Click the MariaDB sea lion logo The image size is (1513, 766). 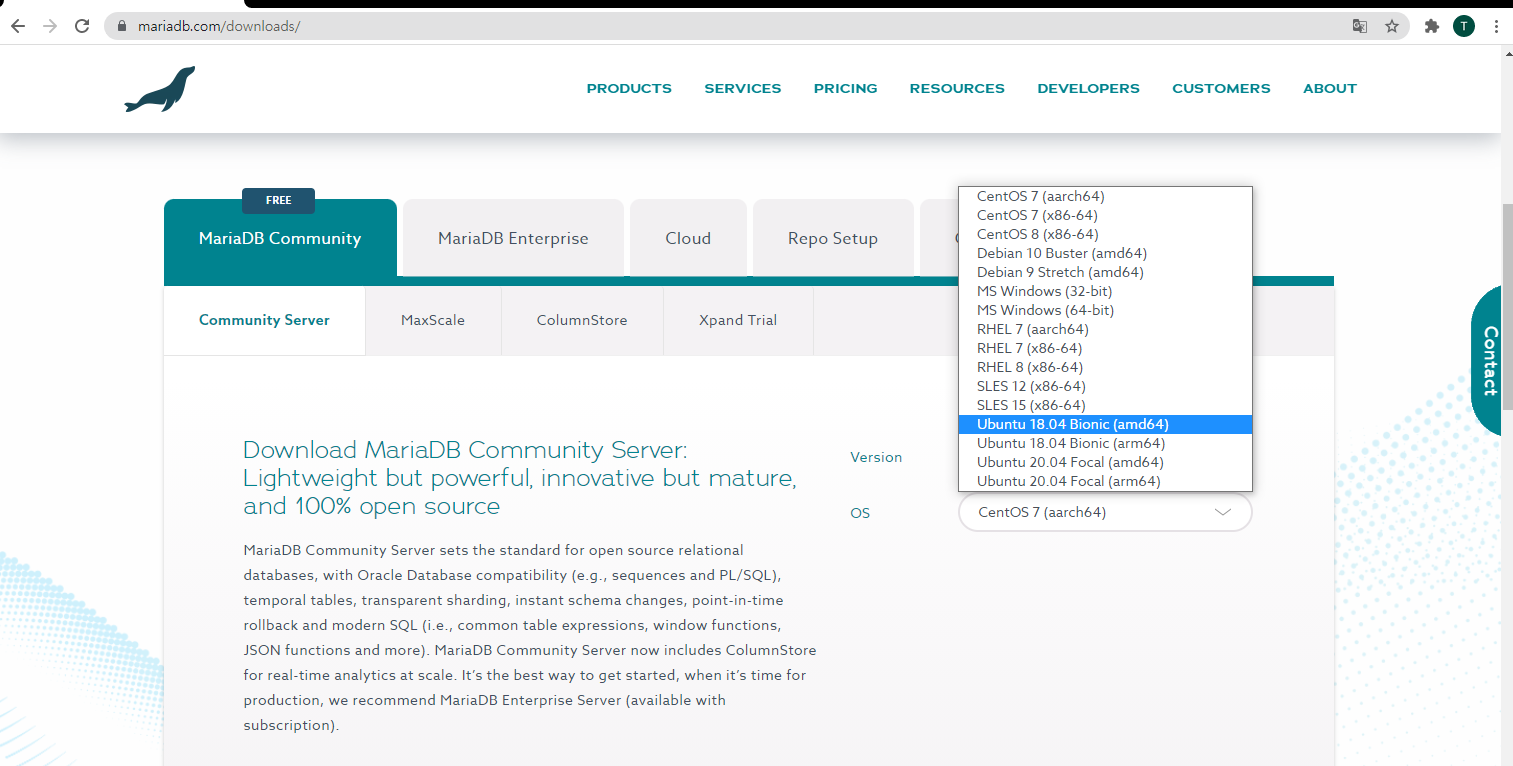[160, 89]
